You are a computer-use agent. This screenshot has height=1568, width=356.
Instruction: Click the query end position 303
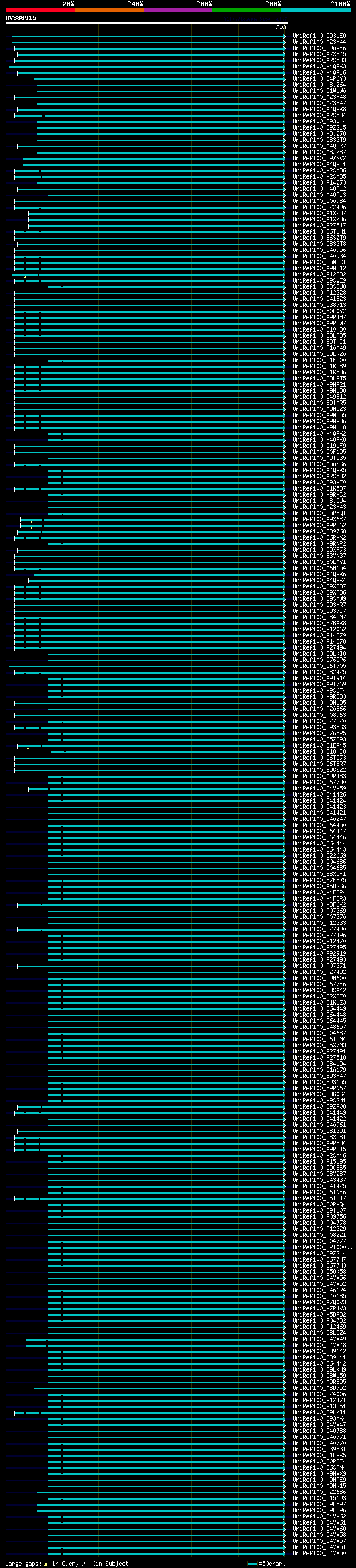[x=280, y=27]
